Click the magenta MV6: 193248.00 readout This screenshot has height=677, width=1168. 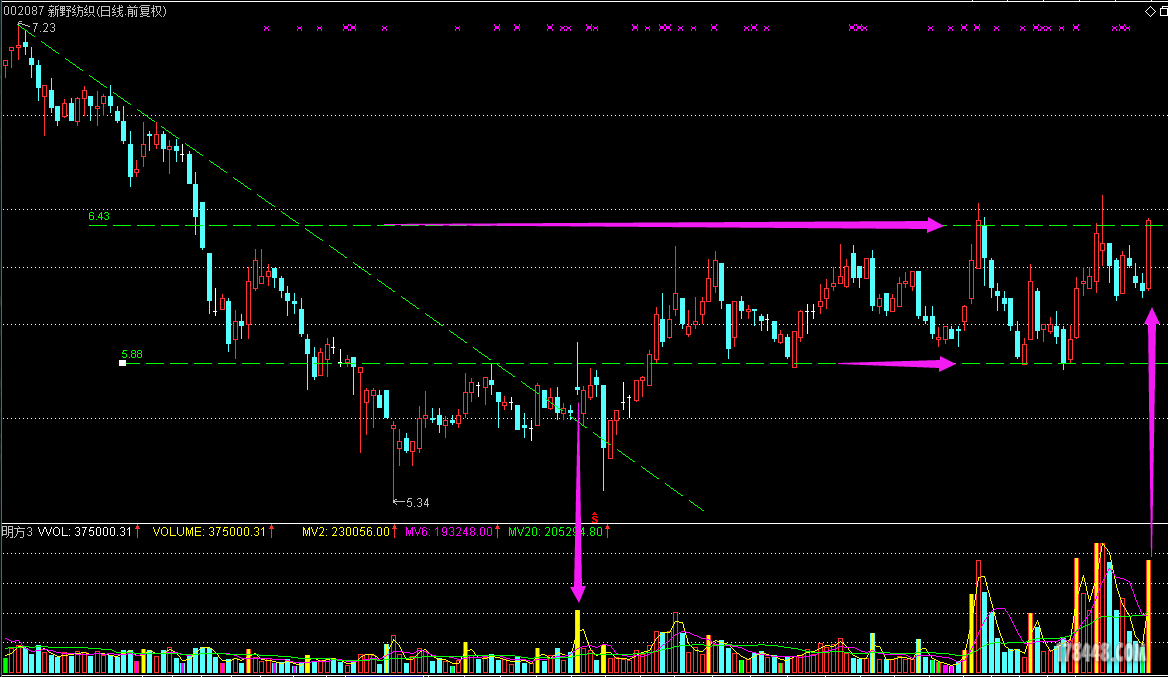click(449, 532)
